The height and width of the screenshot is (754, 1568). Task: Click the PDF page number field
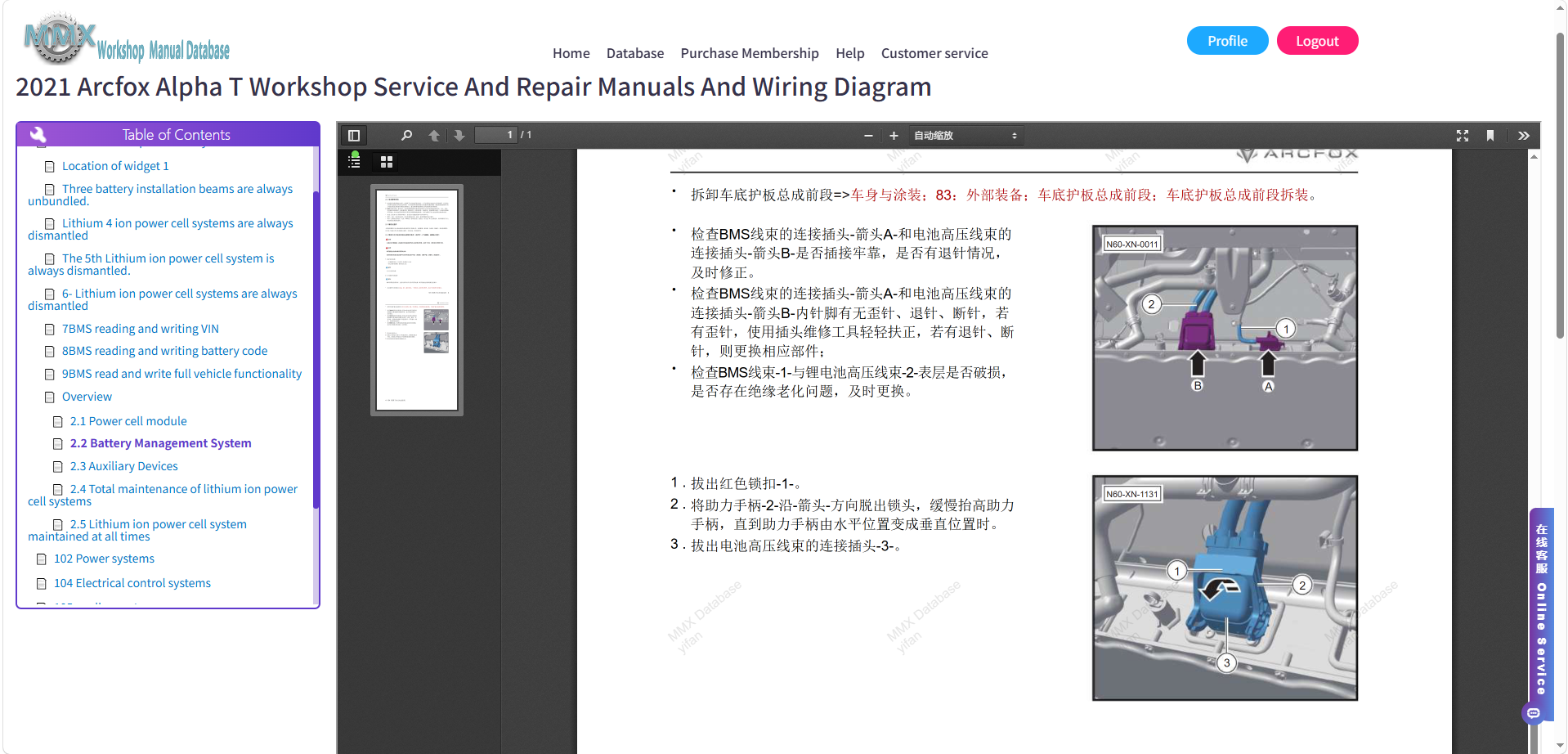click(496, 135)
